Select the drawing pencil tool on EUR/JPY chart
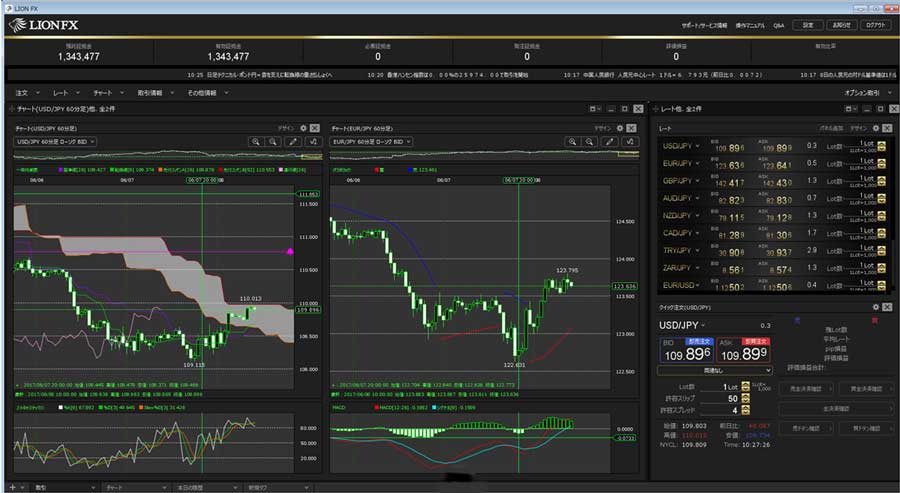This screenshot has height=493, width=900. click(610, 142)
